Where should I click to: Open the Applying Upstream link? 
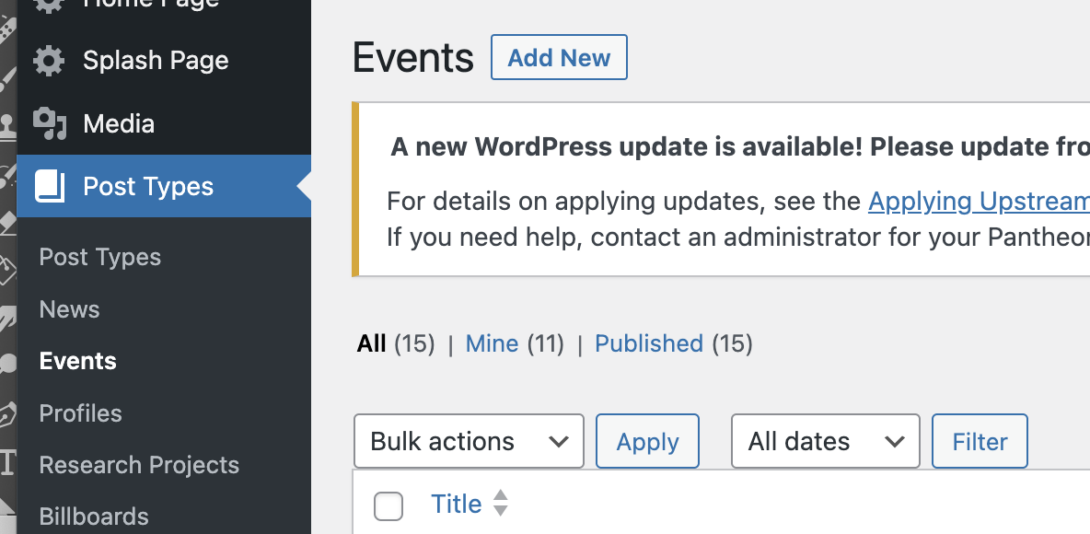[979, 201]
